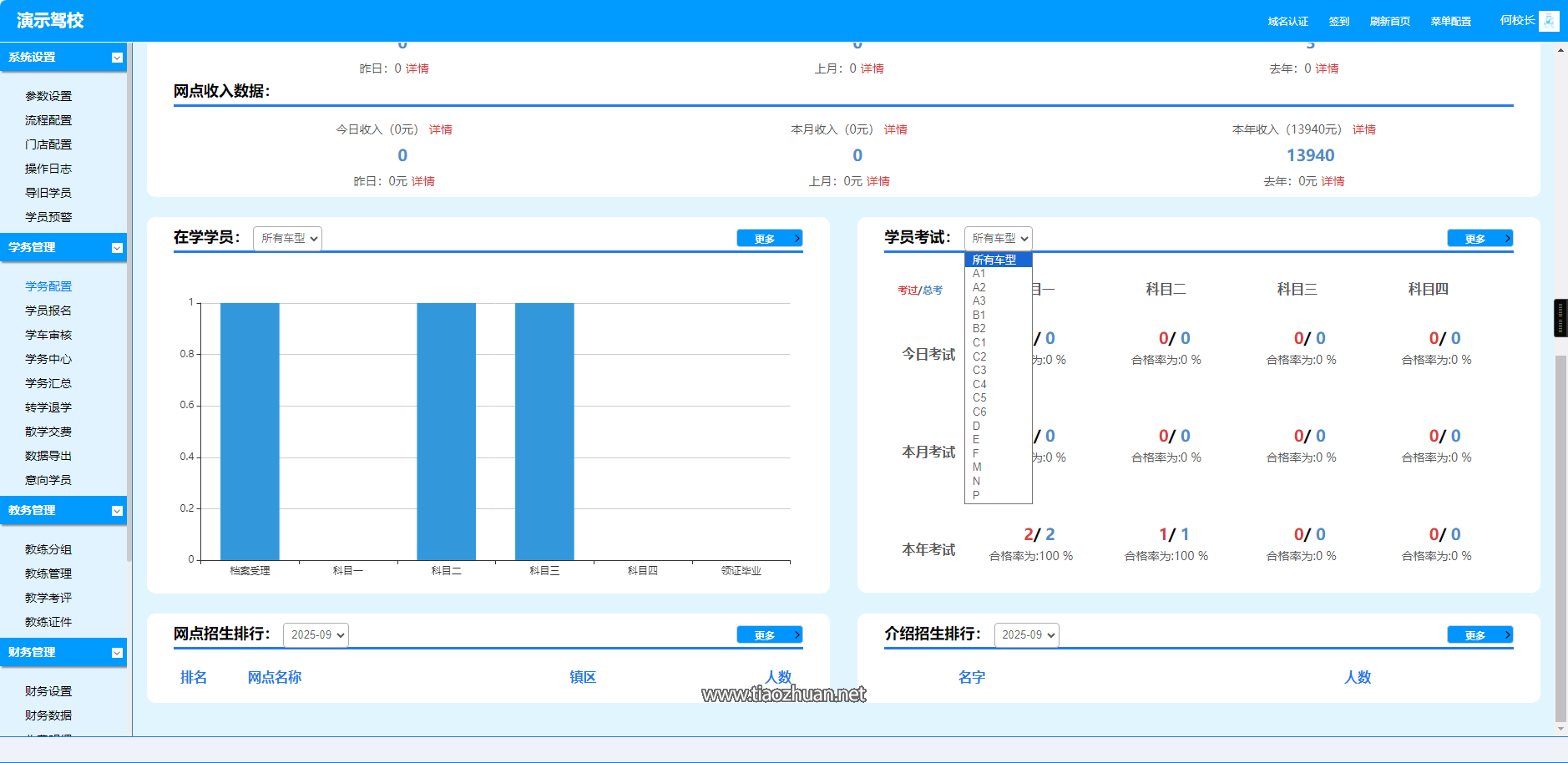
Task: Click 详情 link next to 本年收入
Action: point(1364,130)
